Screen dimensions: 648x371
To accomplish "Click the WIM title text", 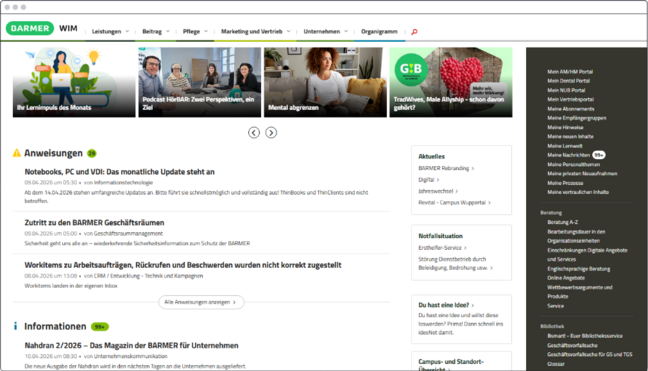I will pyautogui.click(x=68, y=29).
